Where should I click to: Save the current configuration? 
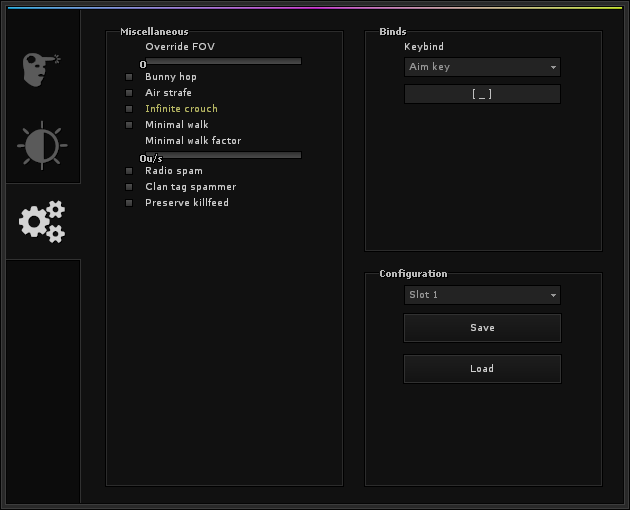click(x=482, y=328)
